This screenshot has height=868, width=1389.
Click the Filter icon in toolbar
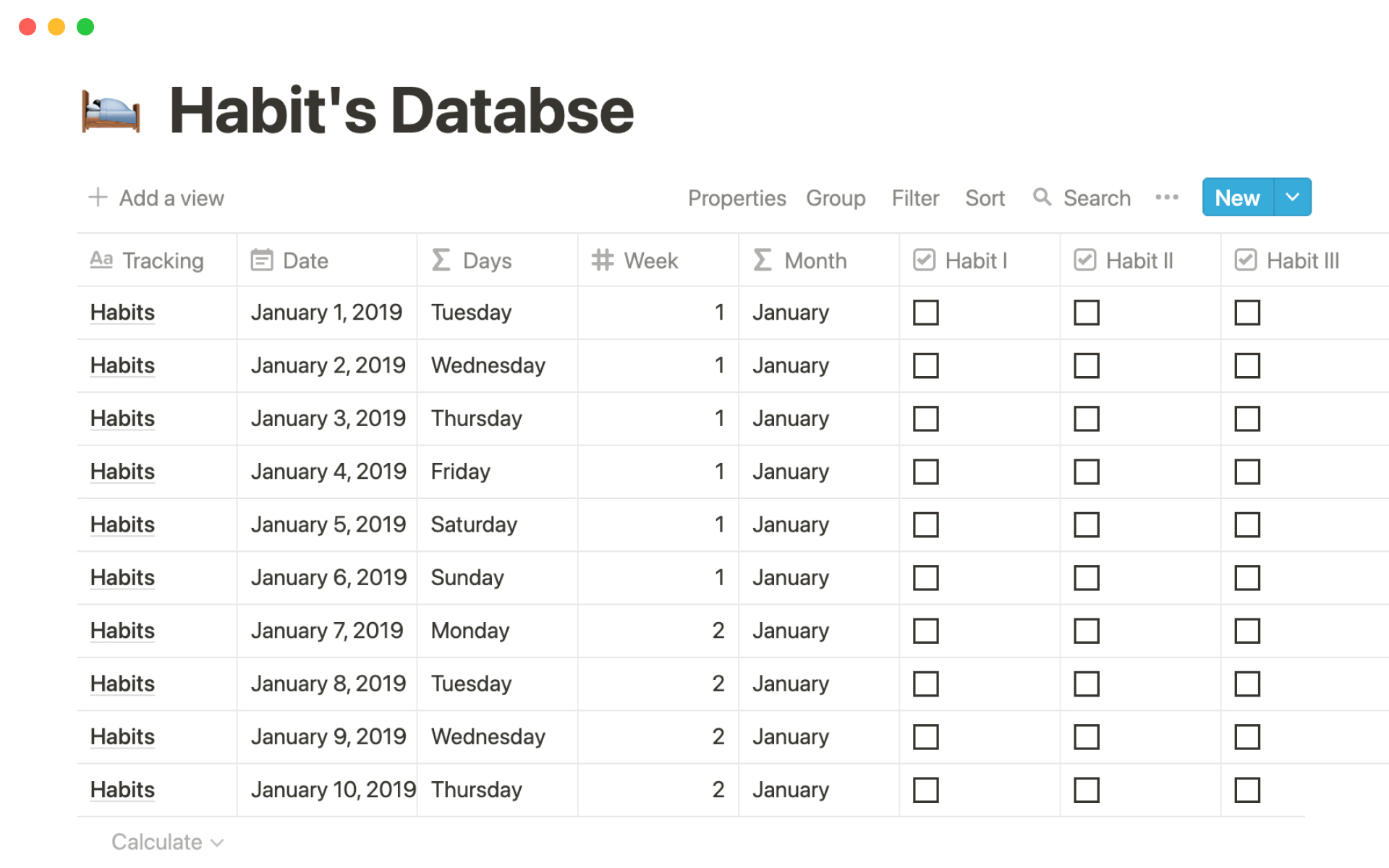(915, 197)
